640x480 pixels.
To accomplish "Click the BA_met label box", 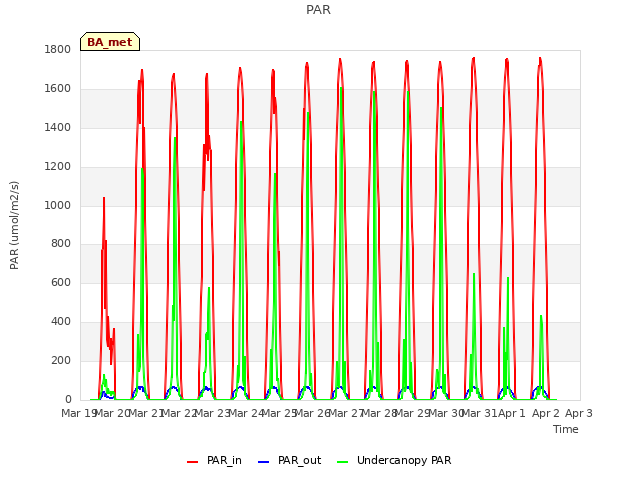I will point(110,42).
